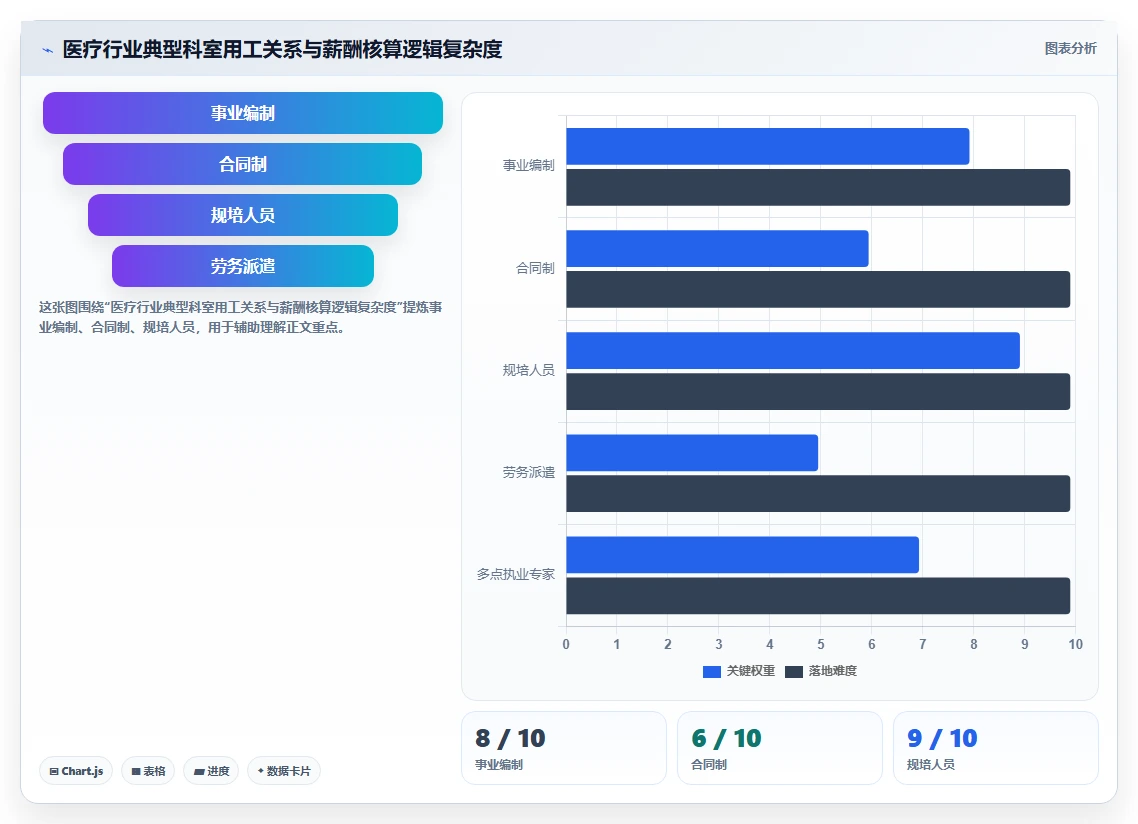This screenshot has height=824, width=1138.
Task: Toggle the 关键权重 legend series
Action: pos(739,671)
